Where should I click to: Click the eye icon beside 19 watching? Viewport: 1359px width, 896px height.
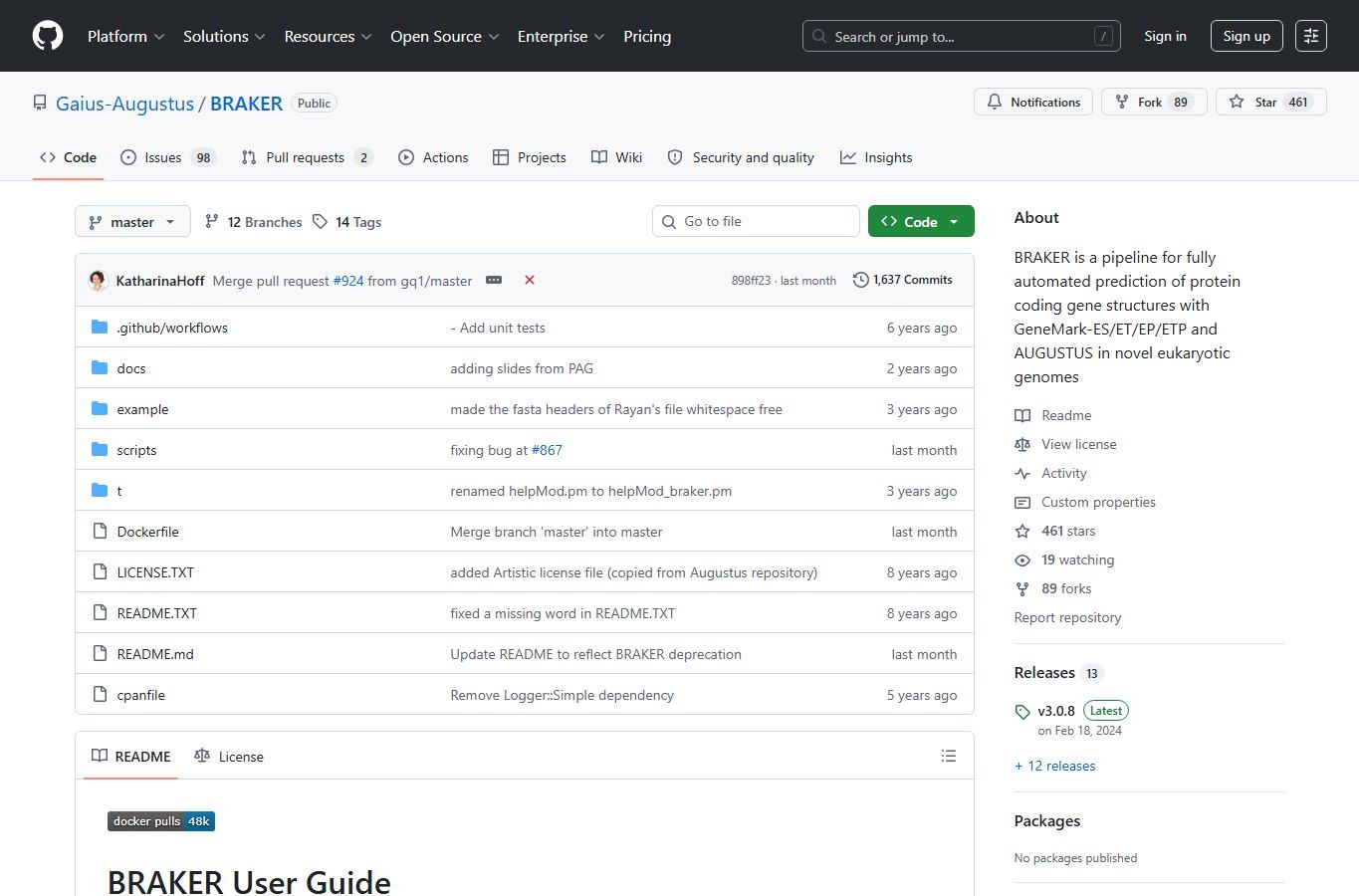coord(1022,560)
